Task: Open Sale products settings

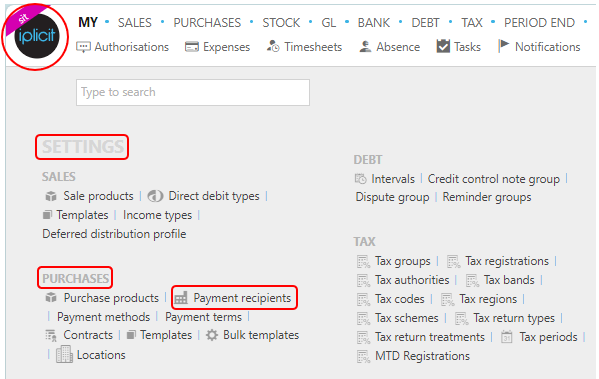Action: pos(98,196)
